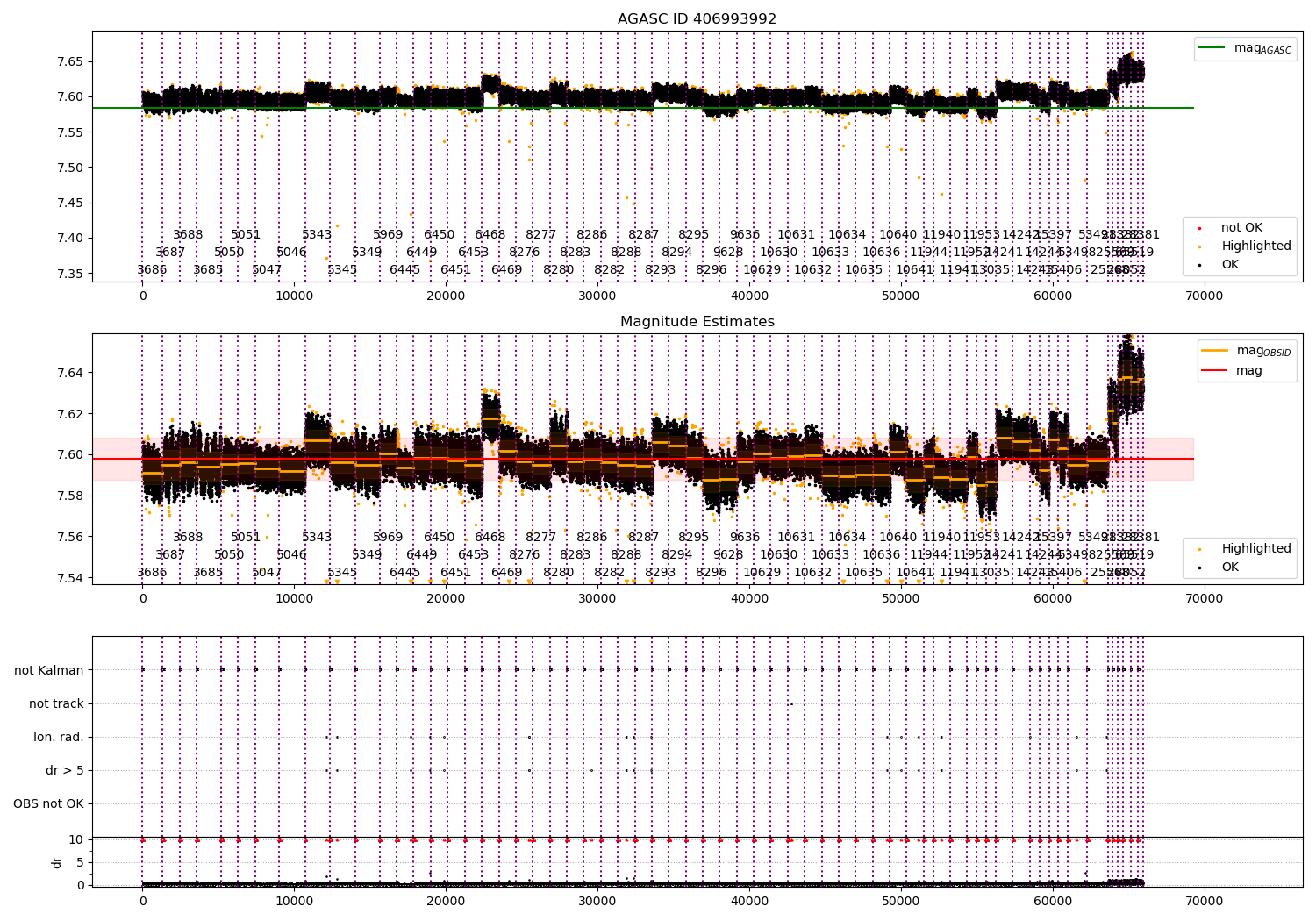The height and width of the screenshot is (921, 1316).
Task: Select obsid label 5051 in the AGASC plot
Action: click(x=246, y=235)
